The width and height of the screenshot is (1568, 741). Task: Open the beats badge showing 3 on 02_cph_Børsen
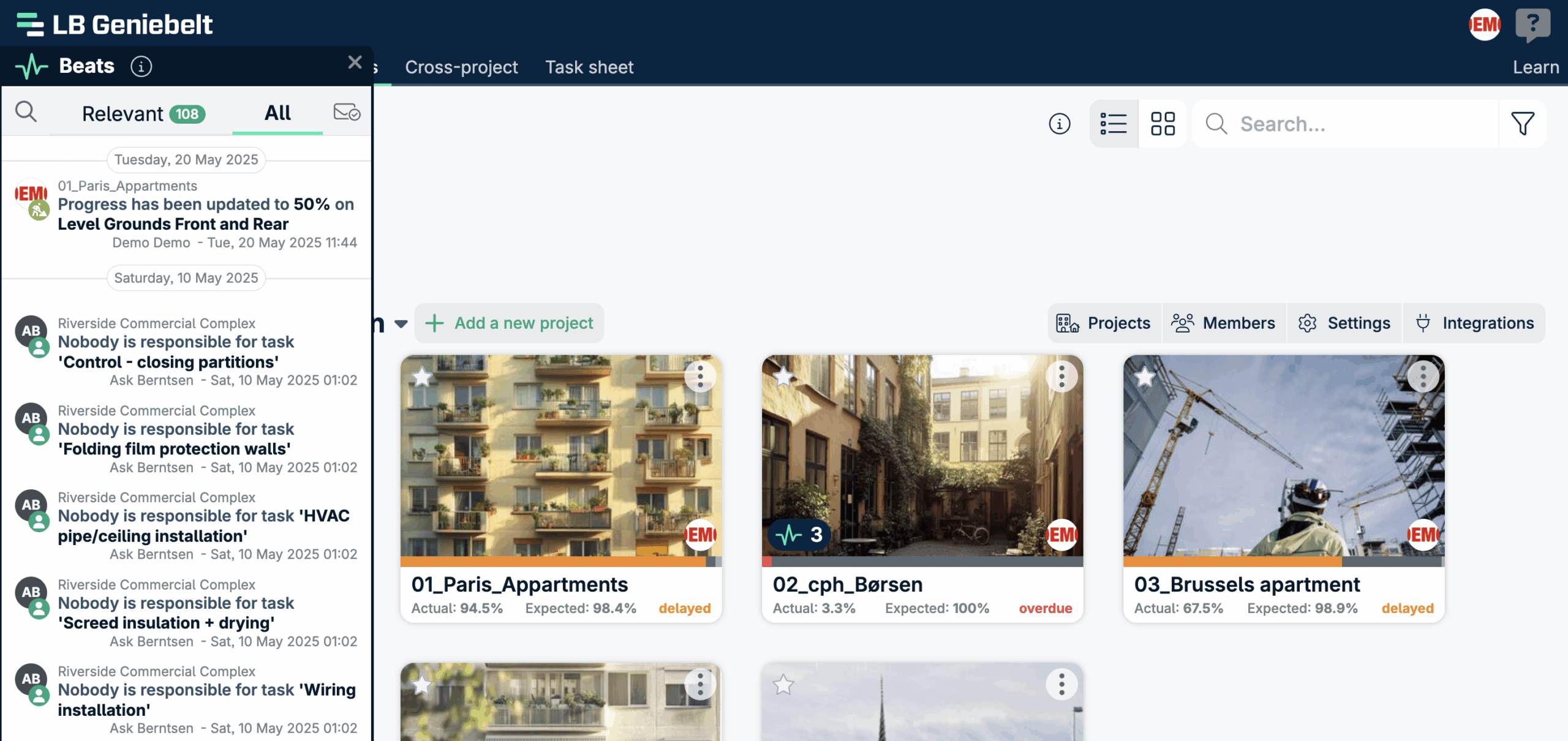[x=799, y=535]
